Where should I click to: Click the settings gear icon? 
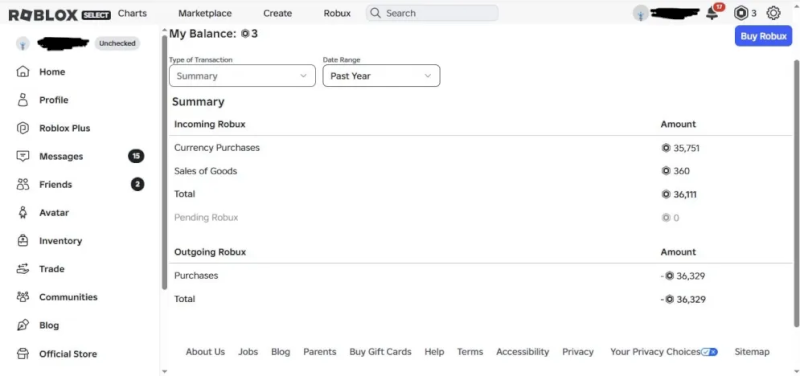click(773, 13)
